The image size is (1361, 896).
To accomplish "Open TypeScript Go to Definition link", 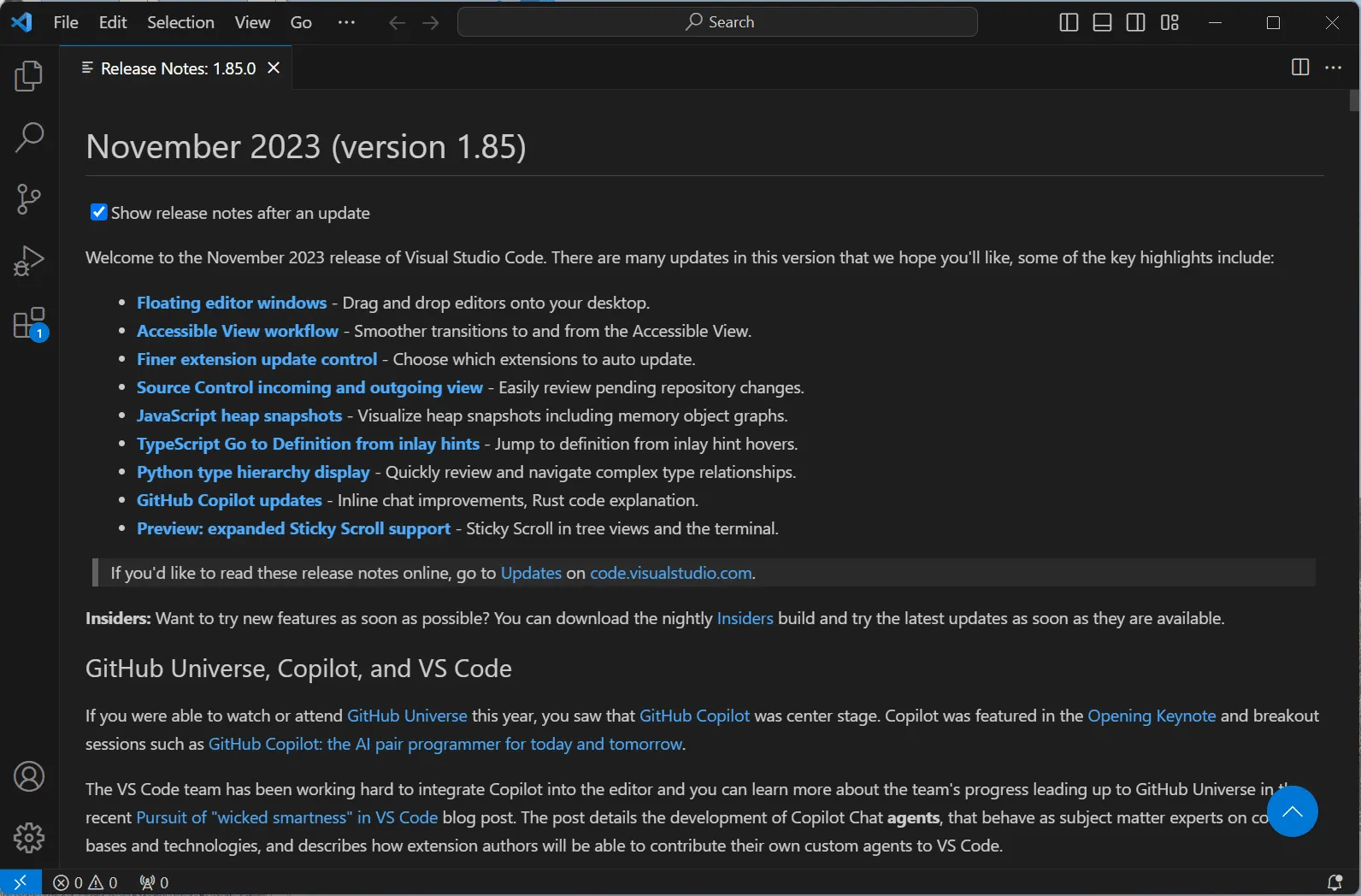I will (x=308, y=444).
